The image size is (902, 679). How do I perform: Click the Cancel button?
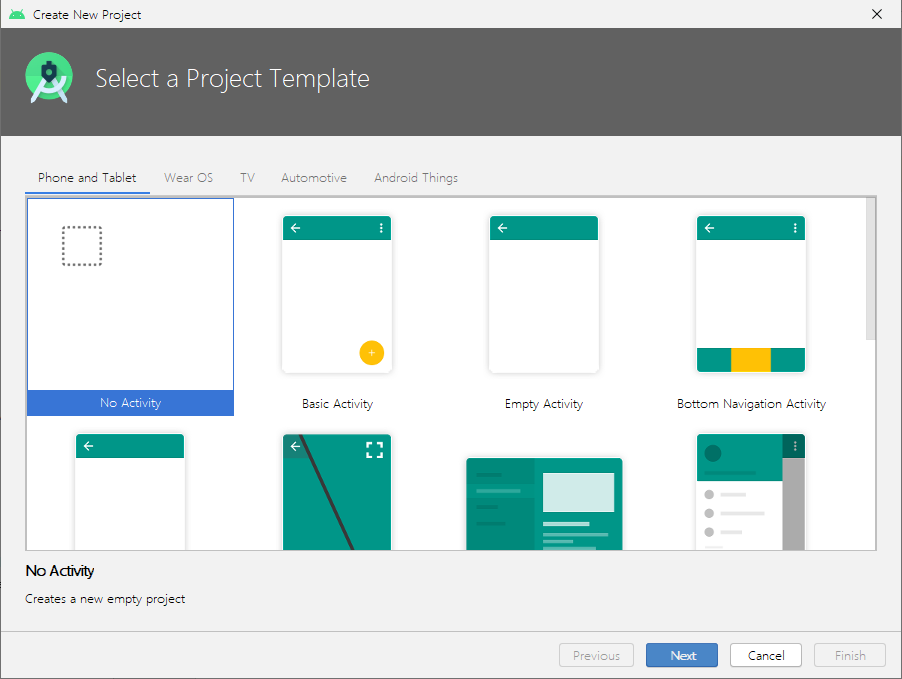click(766, 655)
